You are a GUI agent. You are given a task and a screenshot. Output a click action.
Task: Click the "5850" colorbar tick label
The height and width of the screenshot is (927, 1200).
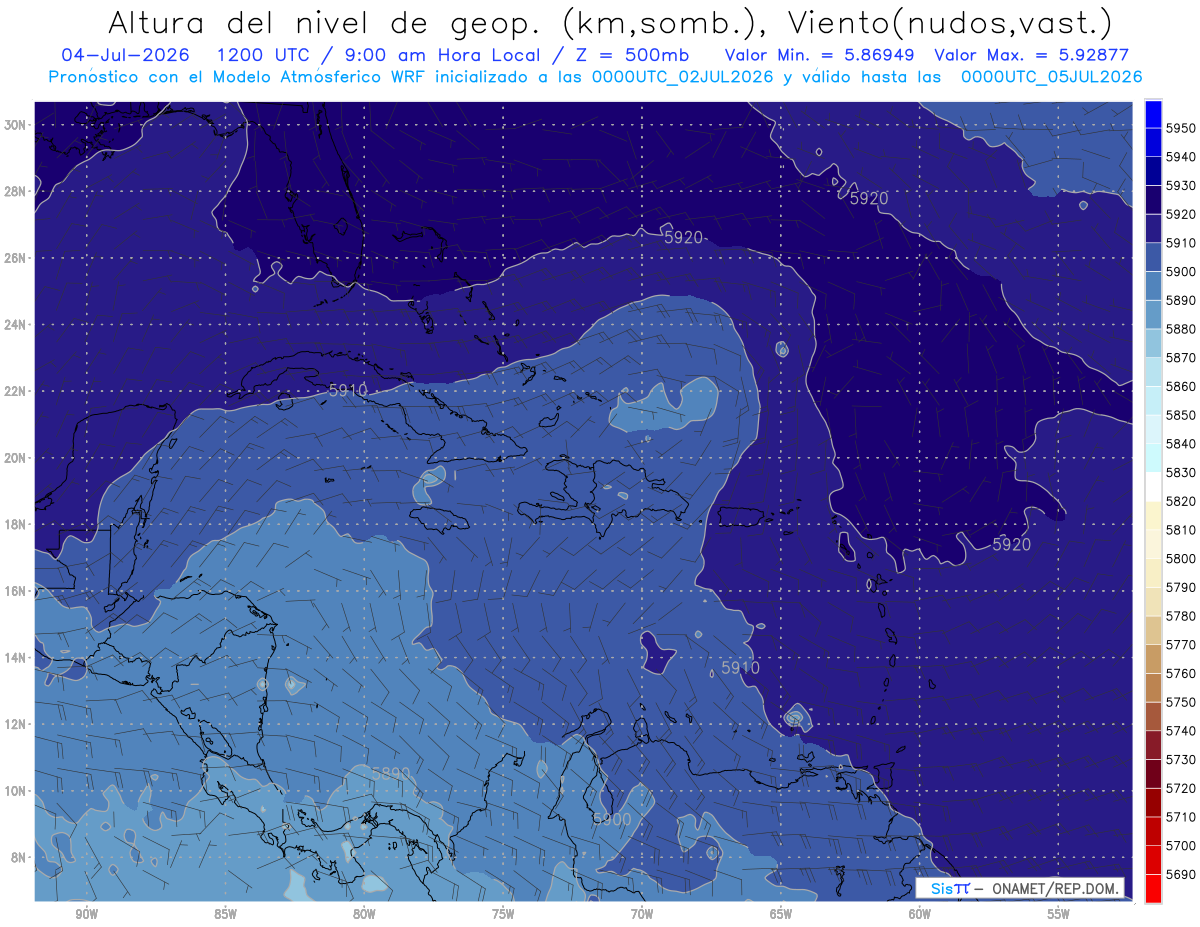(x=1181, y=415)
